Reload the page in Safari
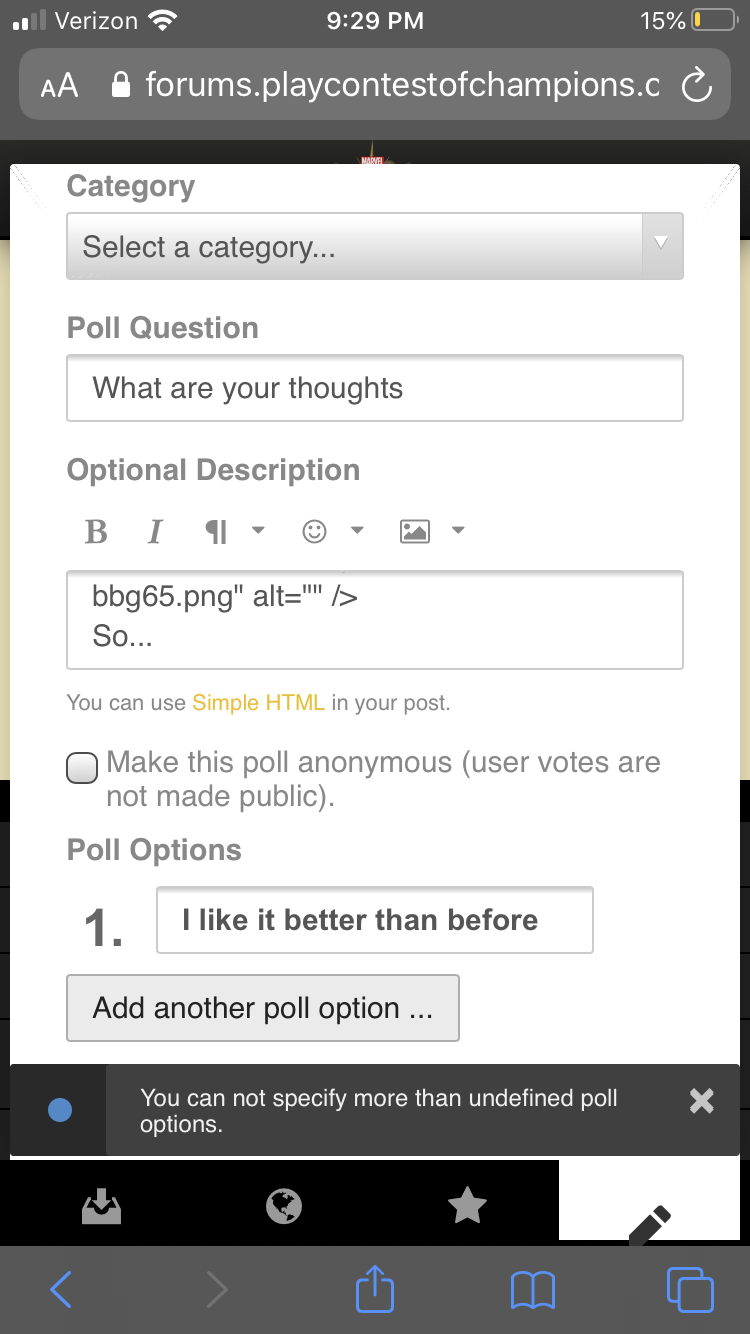Image resolution: width=750 pixels, height=1334 pixels. (x=696, y=86)
